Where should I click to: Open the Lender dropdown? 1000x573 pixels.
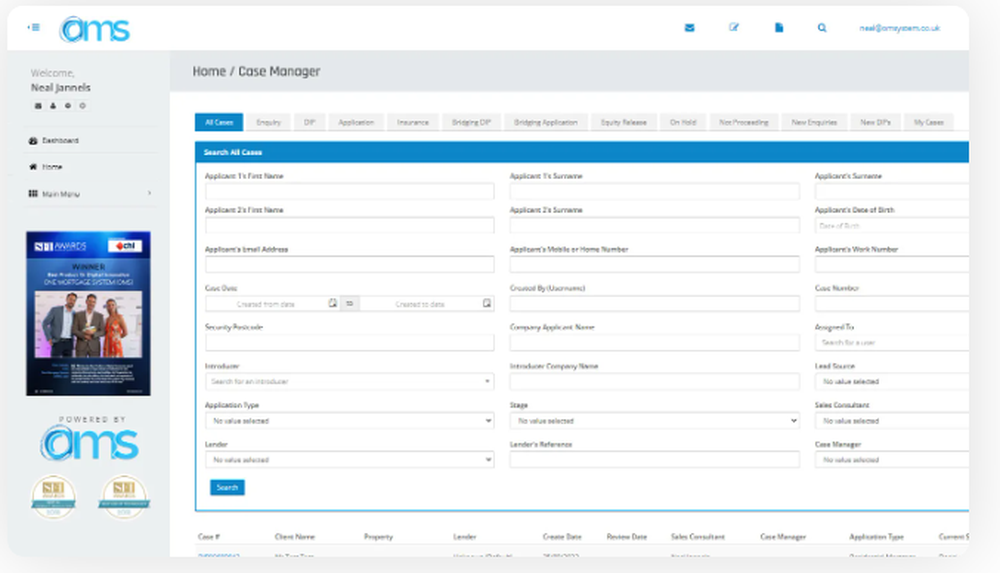coord(349,460)
